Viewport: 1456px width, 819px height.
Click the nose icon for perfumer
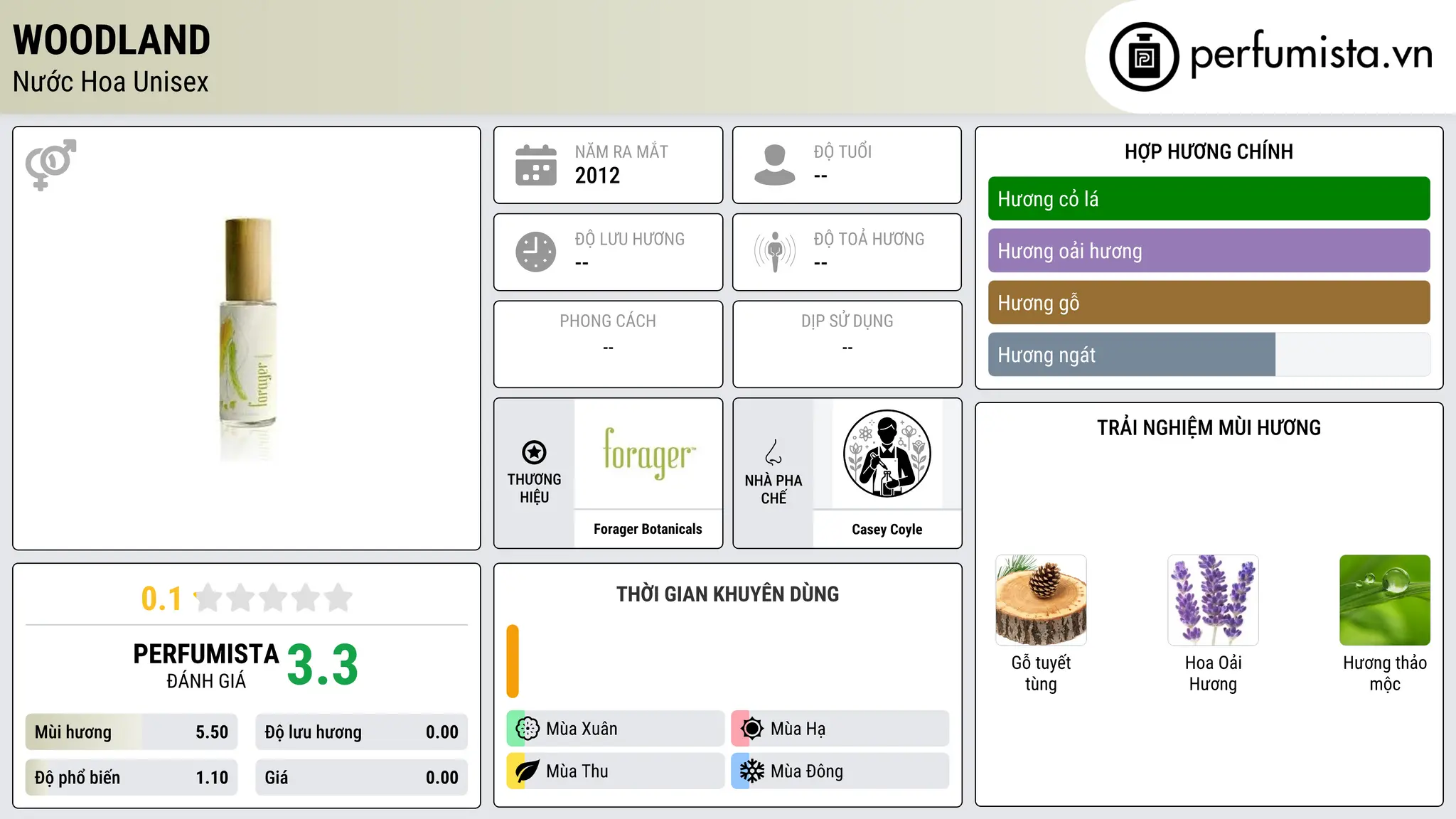(x=773, y=452)
